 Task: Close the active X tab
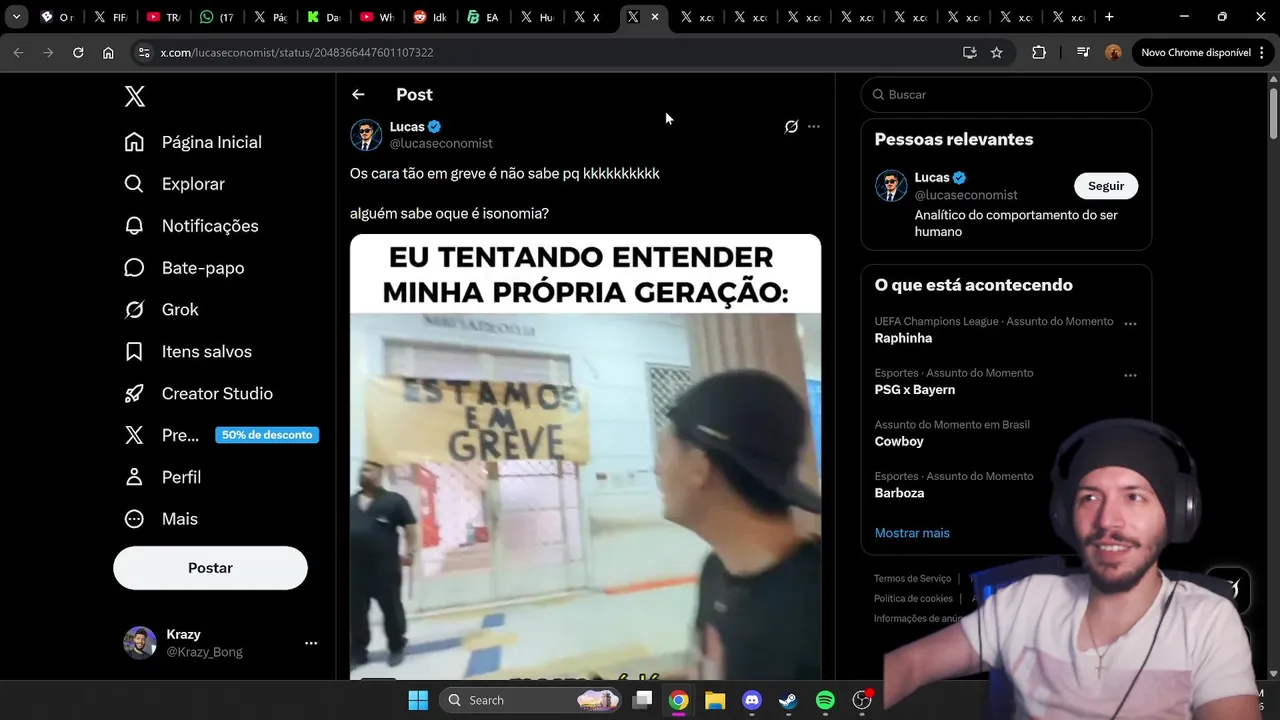(x=655, y=17)
